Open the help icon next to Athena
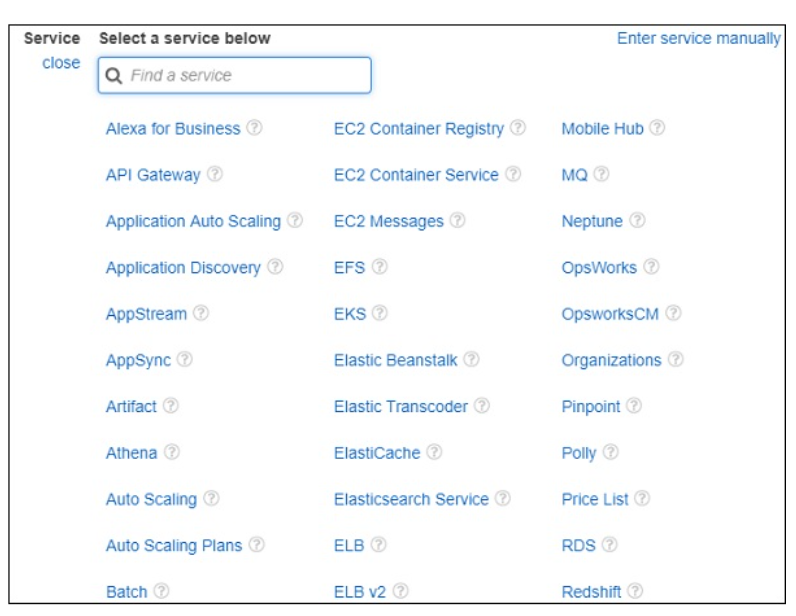Viewport: 796px width, 616px height. [172, 453]
